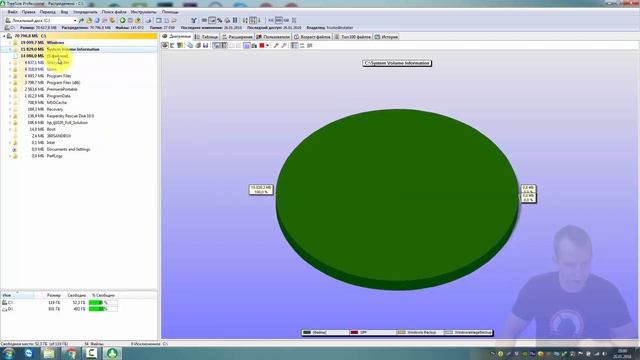Switch to the История tab
Screen dimensions: 640x360
coord(386,37)
